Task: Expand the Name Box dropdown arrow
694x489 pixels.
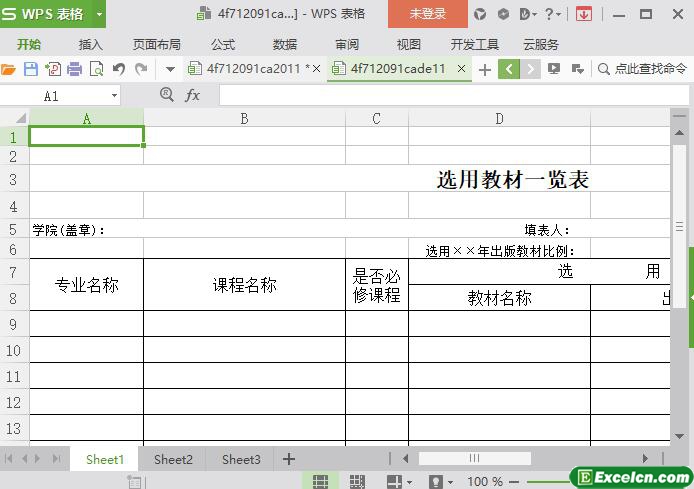Action: (x=114, y=96)
